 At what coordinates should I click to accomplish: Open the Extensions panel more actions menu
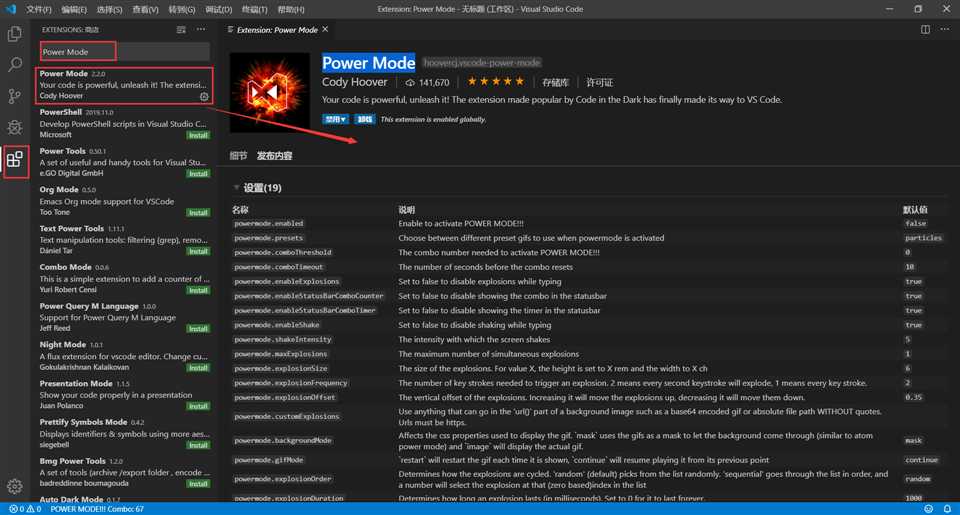201,29
